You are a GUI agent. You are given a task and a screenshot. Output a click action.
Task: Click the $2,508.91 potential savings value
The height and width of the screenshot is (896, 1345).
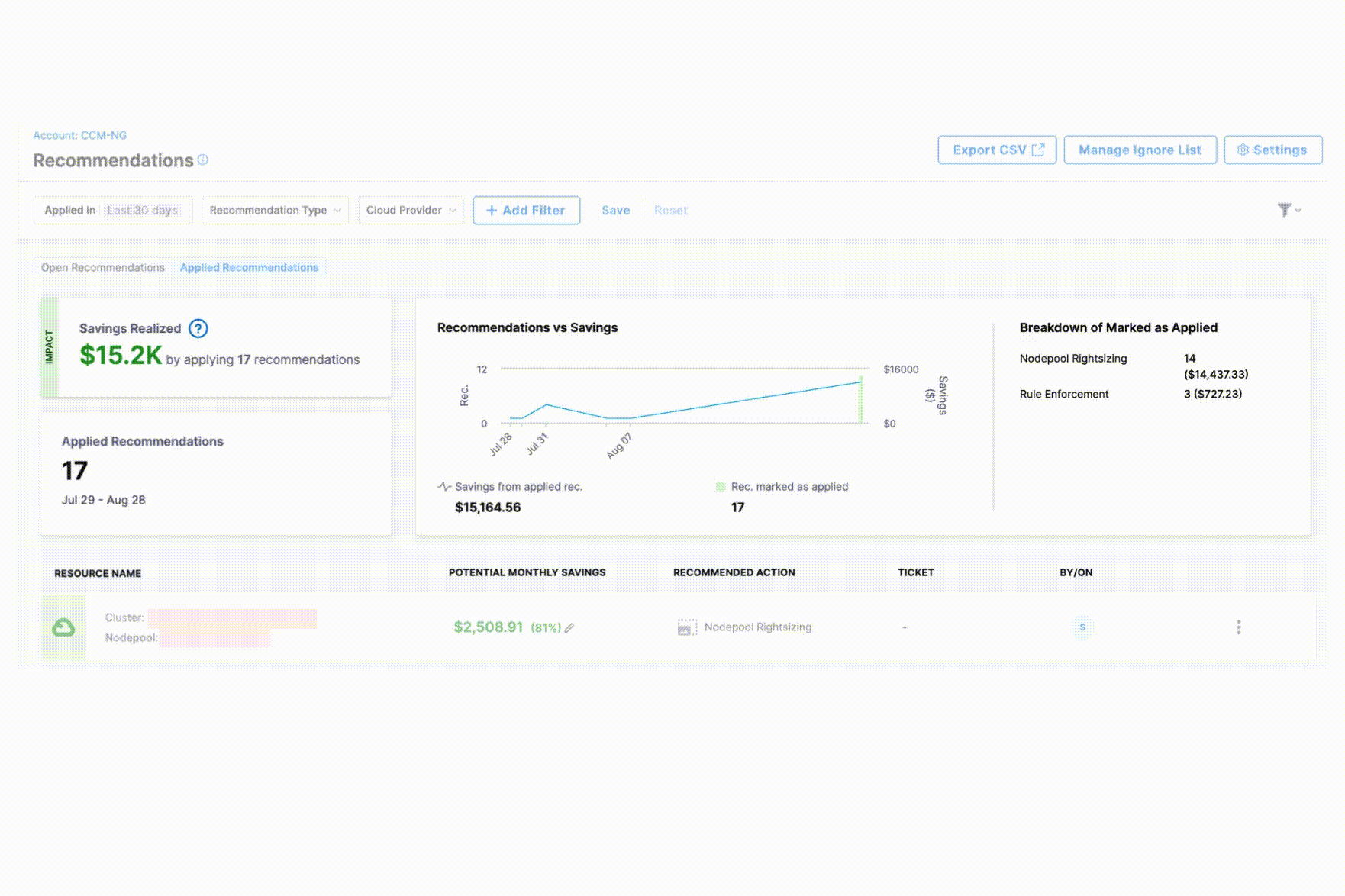[x=488, y=627]
